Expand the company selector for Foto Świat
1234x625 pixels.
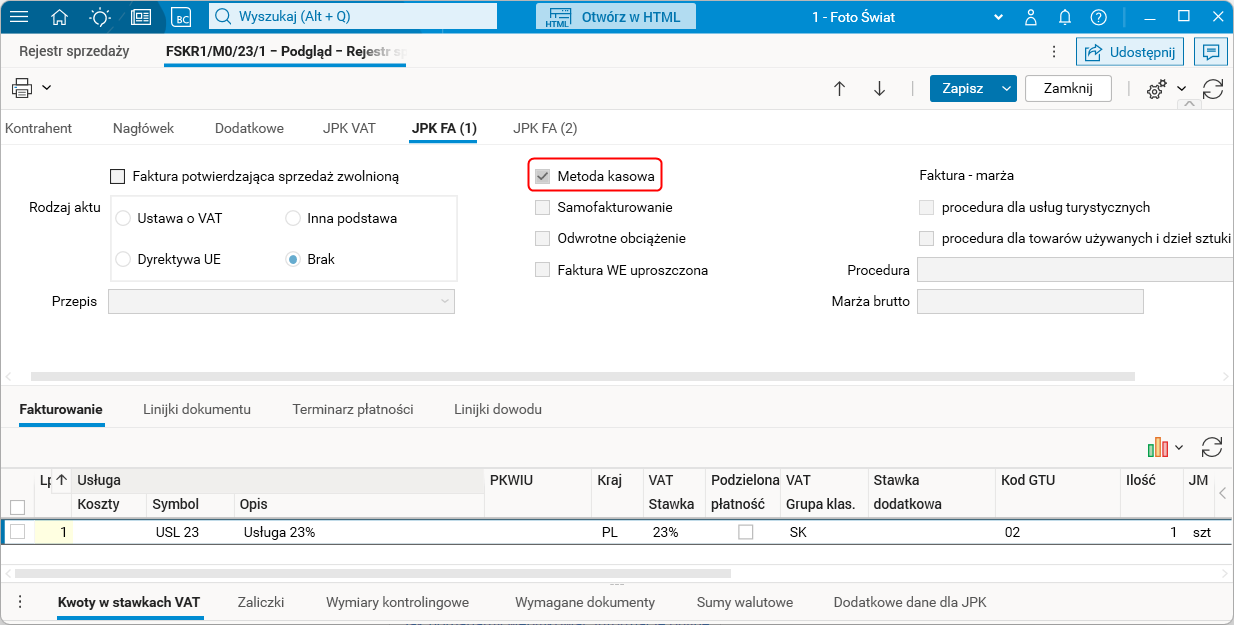pos(997,17)
